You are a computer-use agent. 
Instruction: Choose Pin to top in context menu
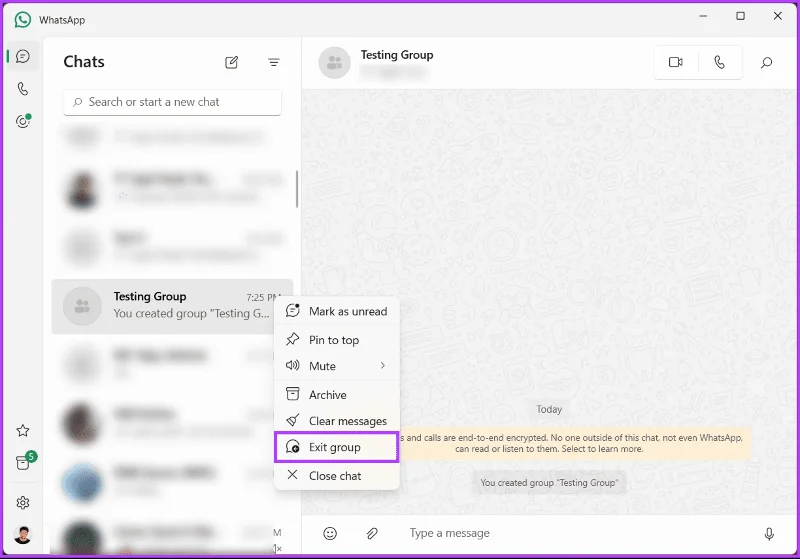[x=337, y=340]
